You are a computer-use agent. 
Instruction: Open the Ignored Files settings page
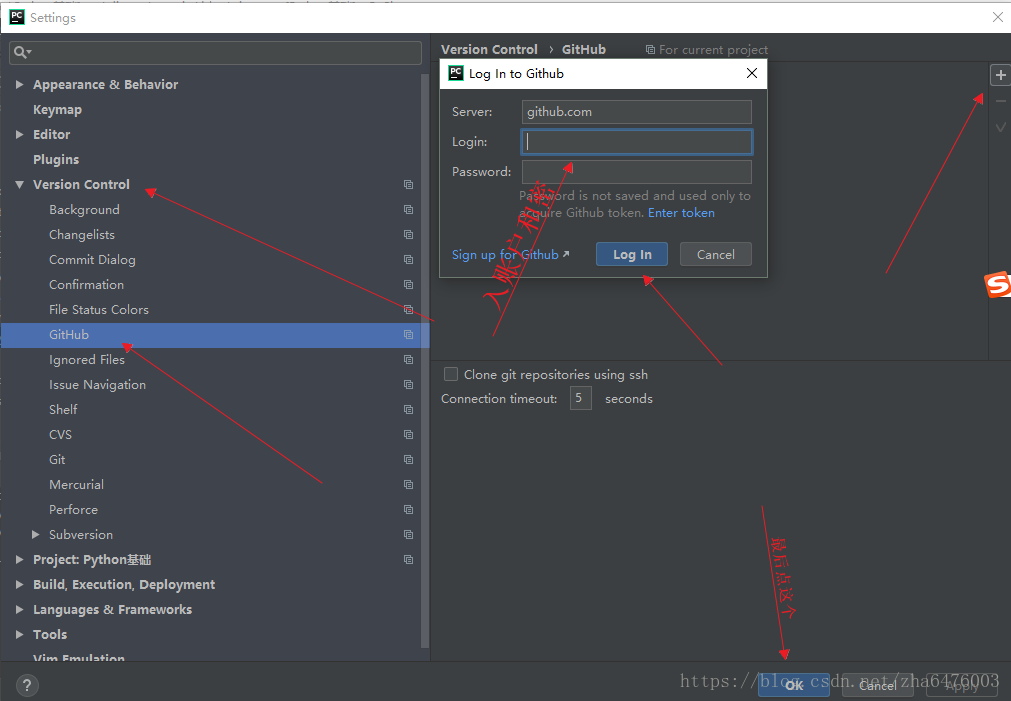pyautogui.click(x=87, y=359)
